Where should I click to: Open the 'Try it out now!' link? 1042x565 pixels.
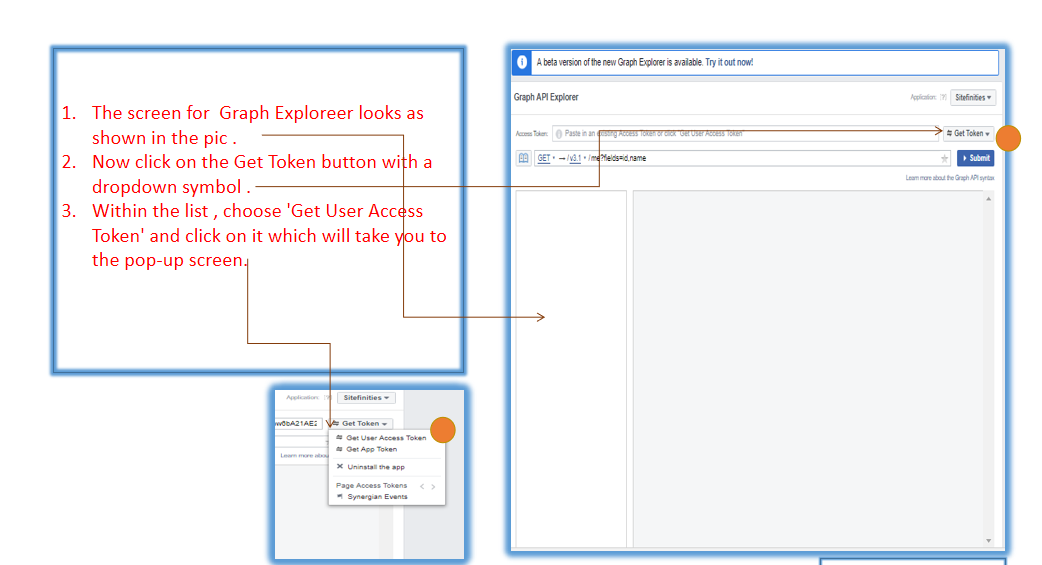tap(729, 62)
